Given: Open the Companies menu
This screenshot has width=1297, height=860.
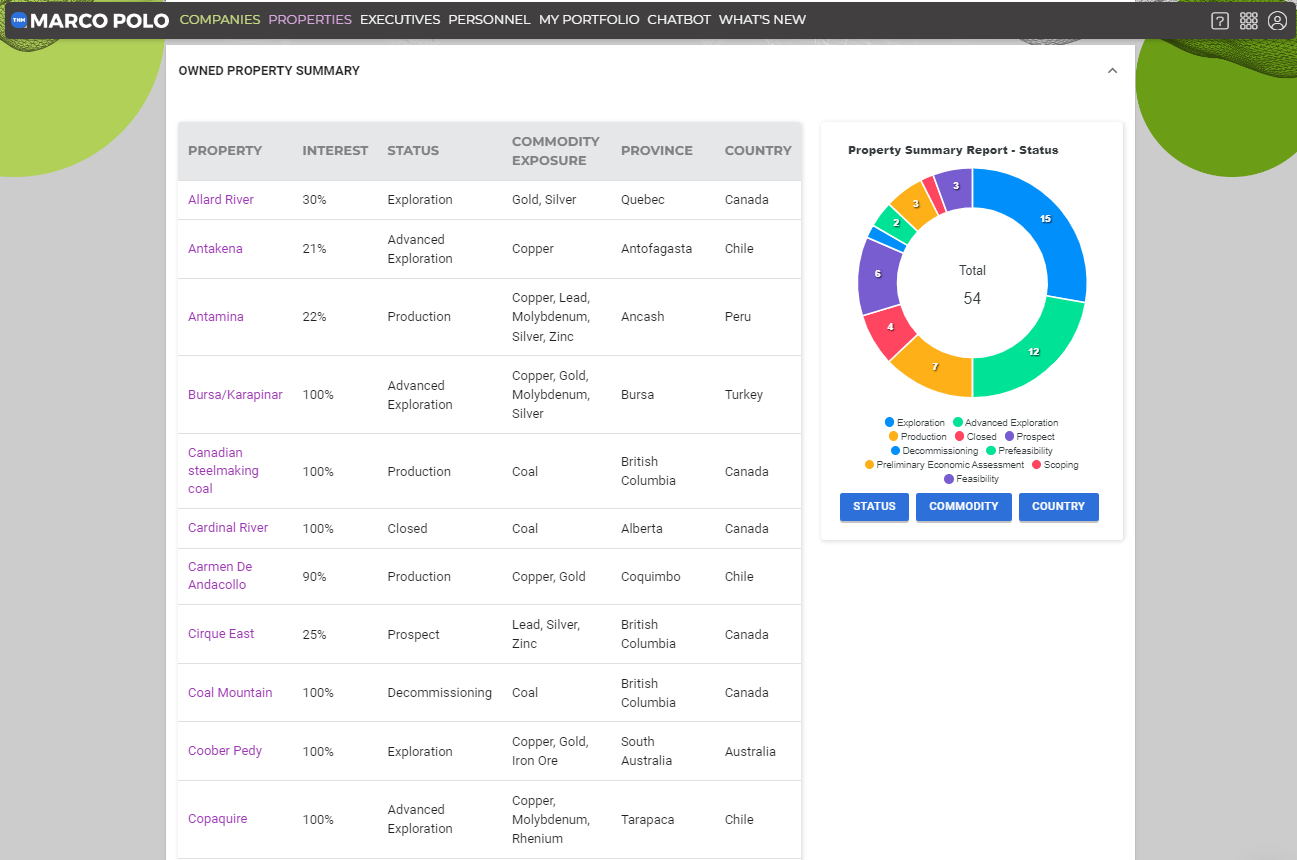Looking at the screenshot, I should click(x=220, y=20).
